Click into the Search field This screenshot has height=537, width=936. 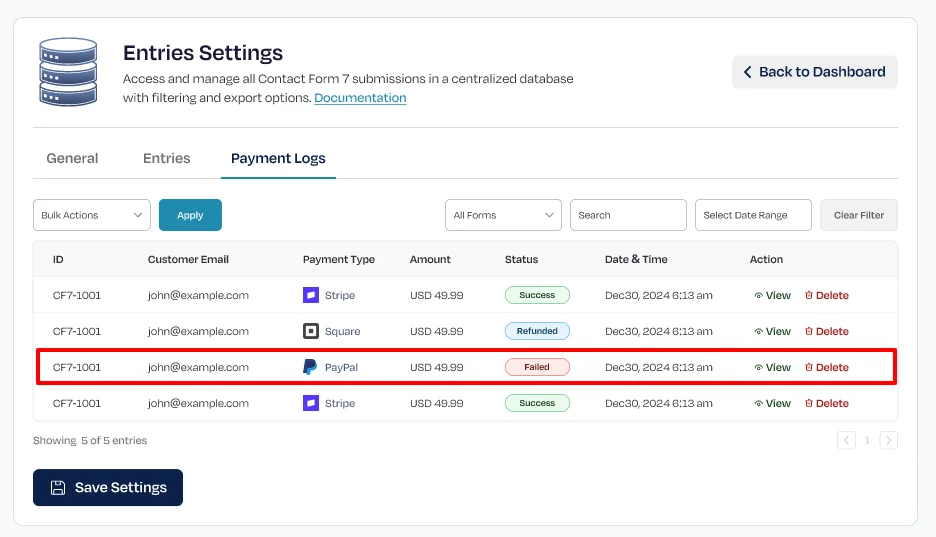628,215
